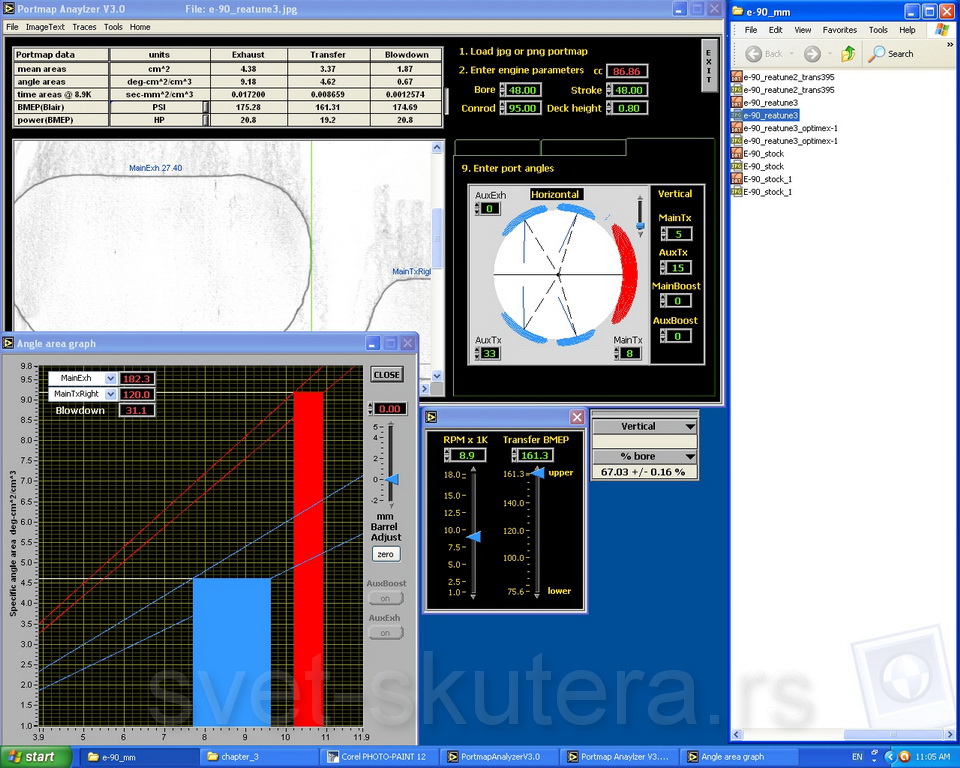This screenshot has height=768, width=960.
Task: Click the Up folder icon in Explorer
Action: 848,53
